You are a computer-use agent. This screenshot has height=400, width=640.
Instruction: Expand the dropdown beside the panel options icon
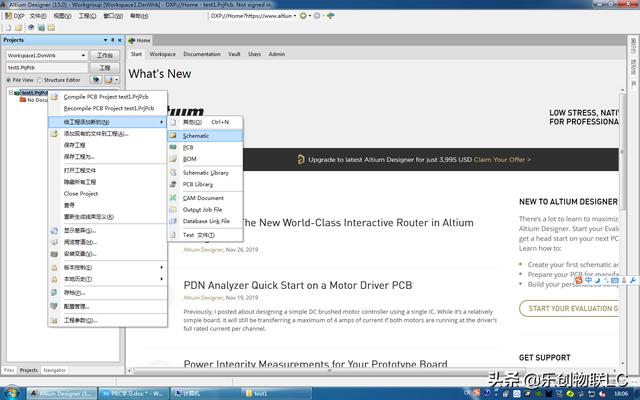[x=117, y=80]
